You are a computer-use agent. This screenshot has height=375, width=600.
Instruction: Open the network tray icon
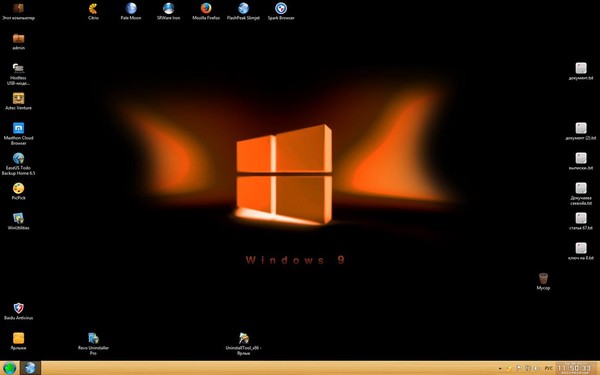pos(528,368)
